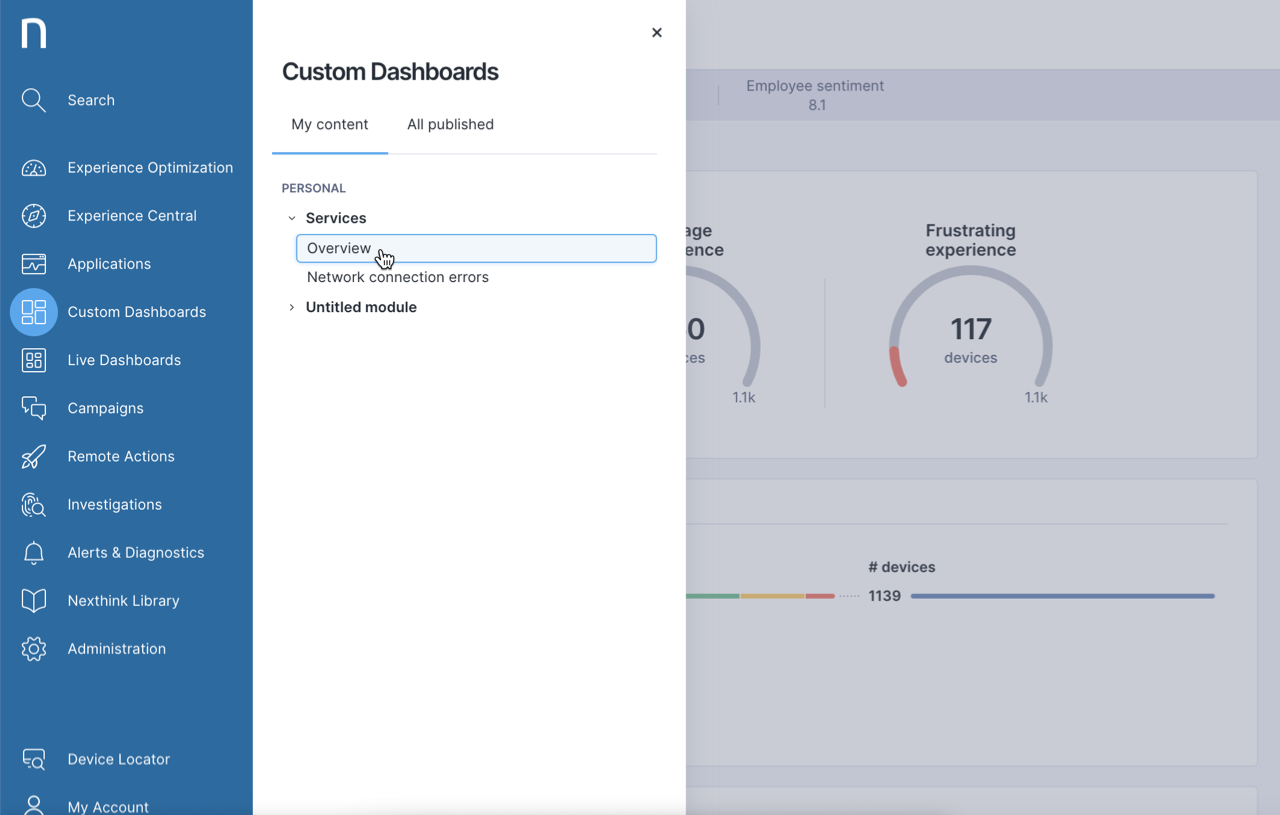Viewport: 1280px width, 815px height.
Task: Select the My content tab
Action: 329,124
